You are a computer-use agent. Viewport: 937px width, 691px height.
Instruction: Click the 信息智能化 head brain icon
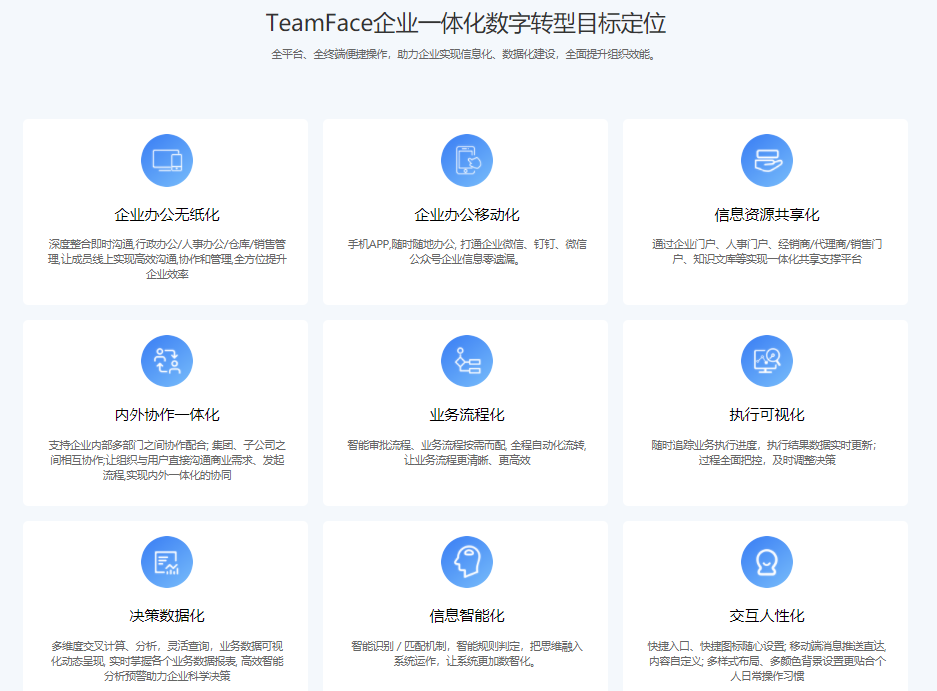coord(467,562)
